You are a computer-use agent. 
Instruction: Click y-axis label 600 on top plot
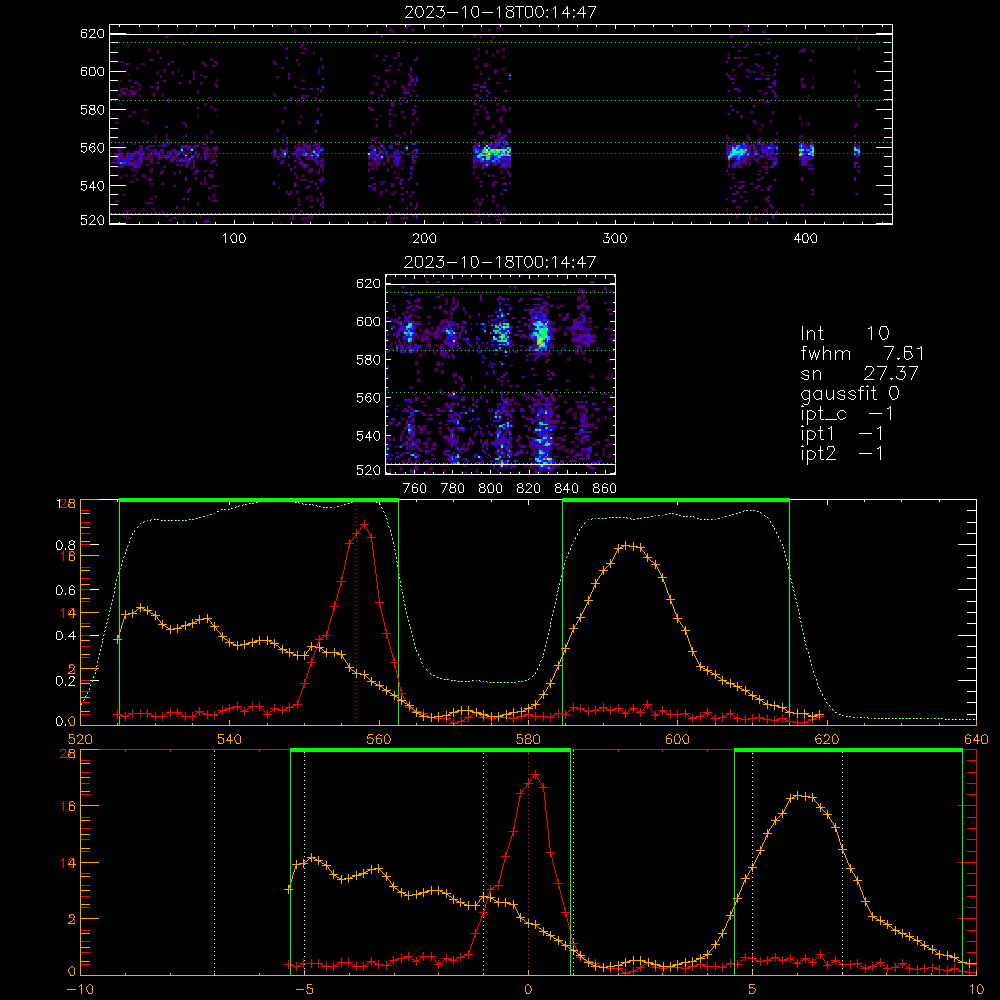click(92, 71)
